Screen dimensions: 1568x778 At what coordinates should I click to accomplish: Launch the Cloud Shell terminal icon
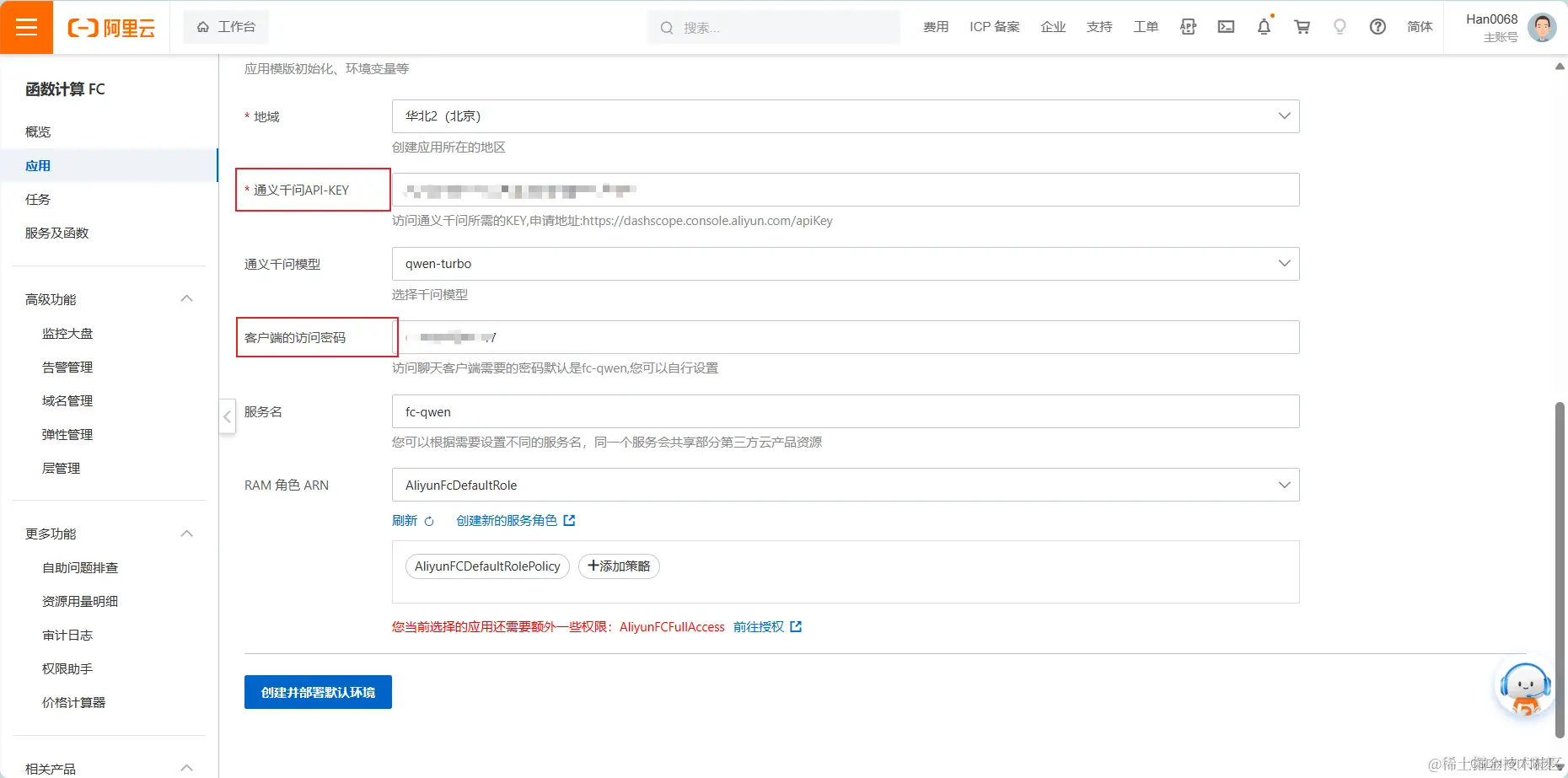click(1226, 27)
